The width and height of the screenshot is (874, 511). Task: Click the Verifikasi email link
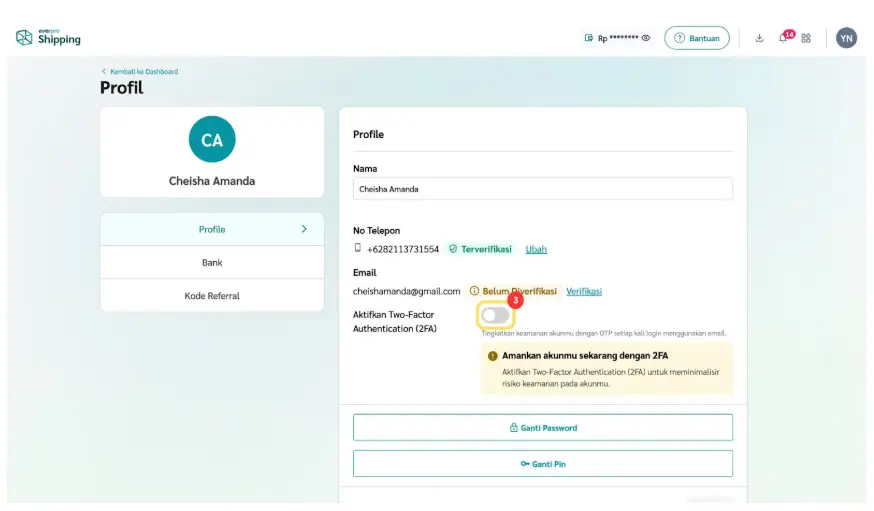pos(584,291)
